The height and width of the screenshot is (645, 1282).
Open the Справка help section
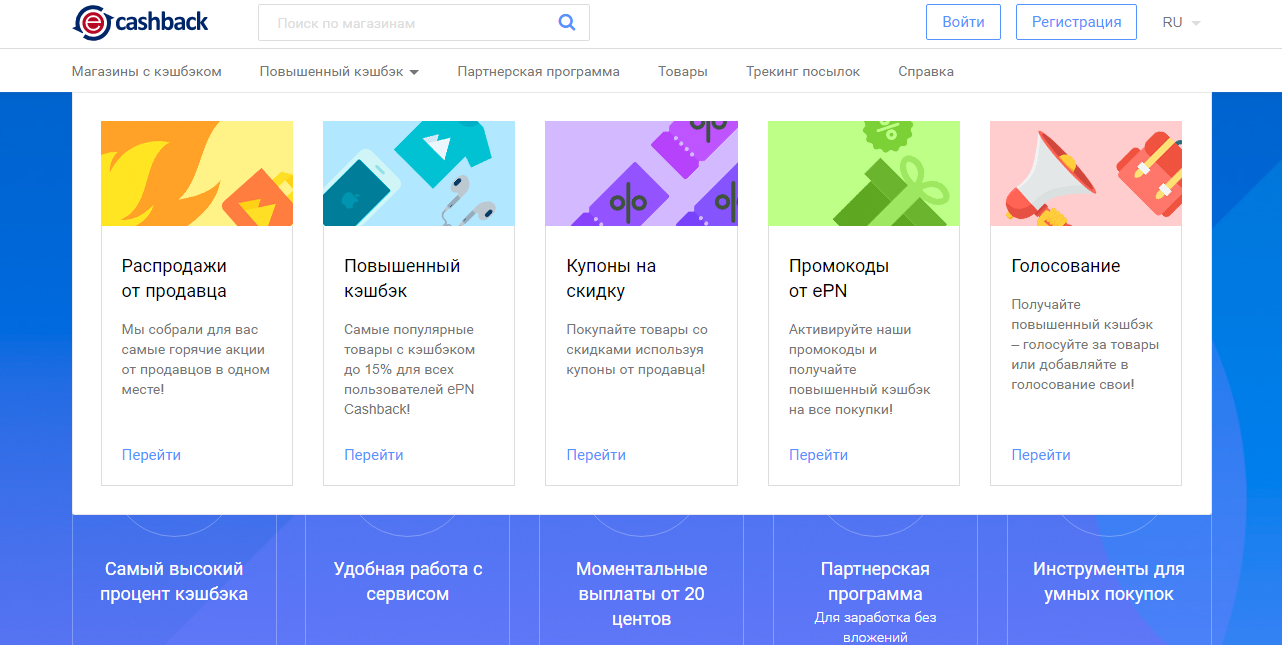925,72
